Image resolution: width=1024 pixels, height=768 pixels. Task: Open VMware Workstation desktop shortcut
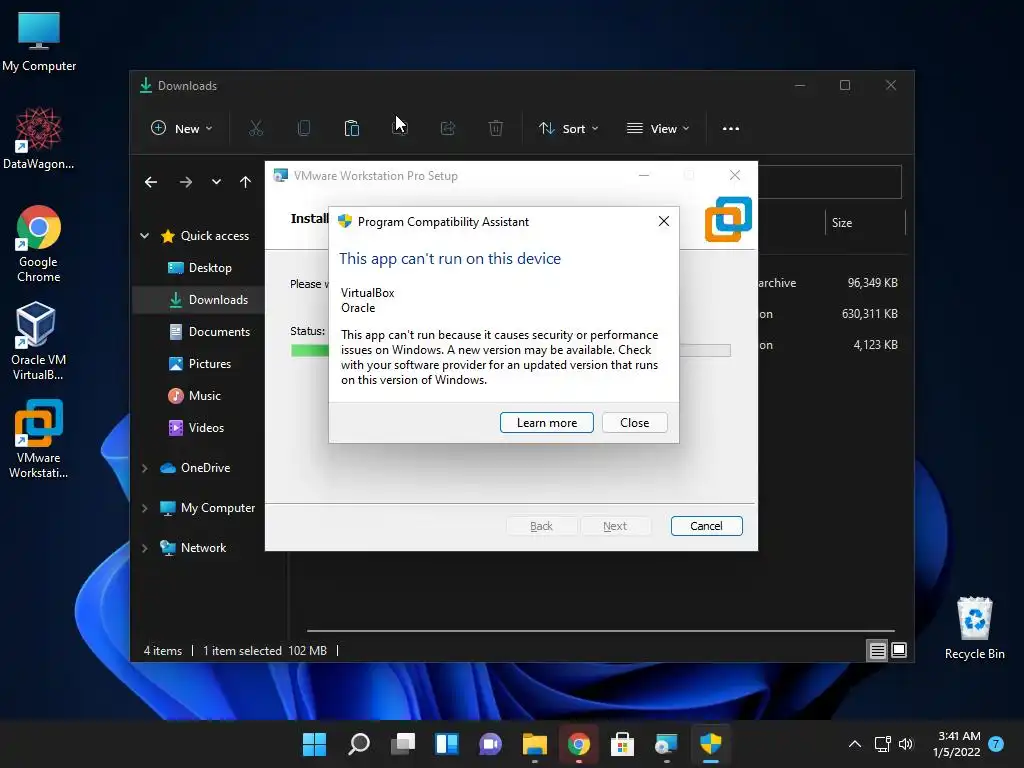coord(39,439)
